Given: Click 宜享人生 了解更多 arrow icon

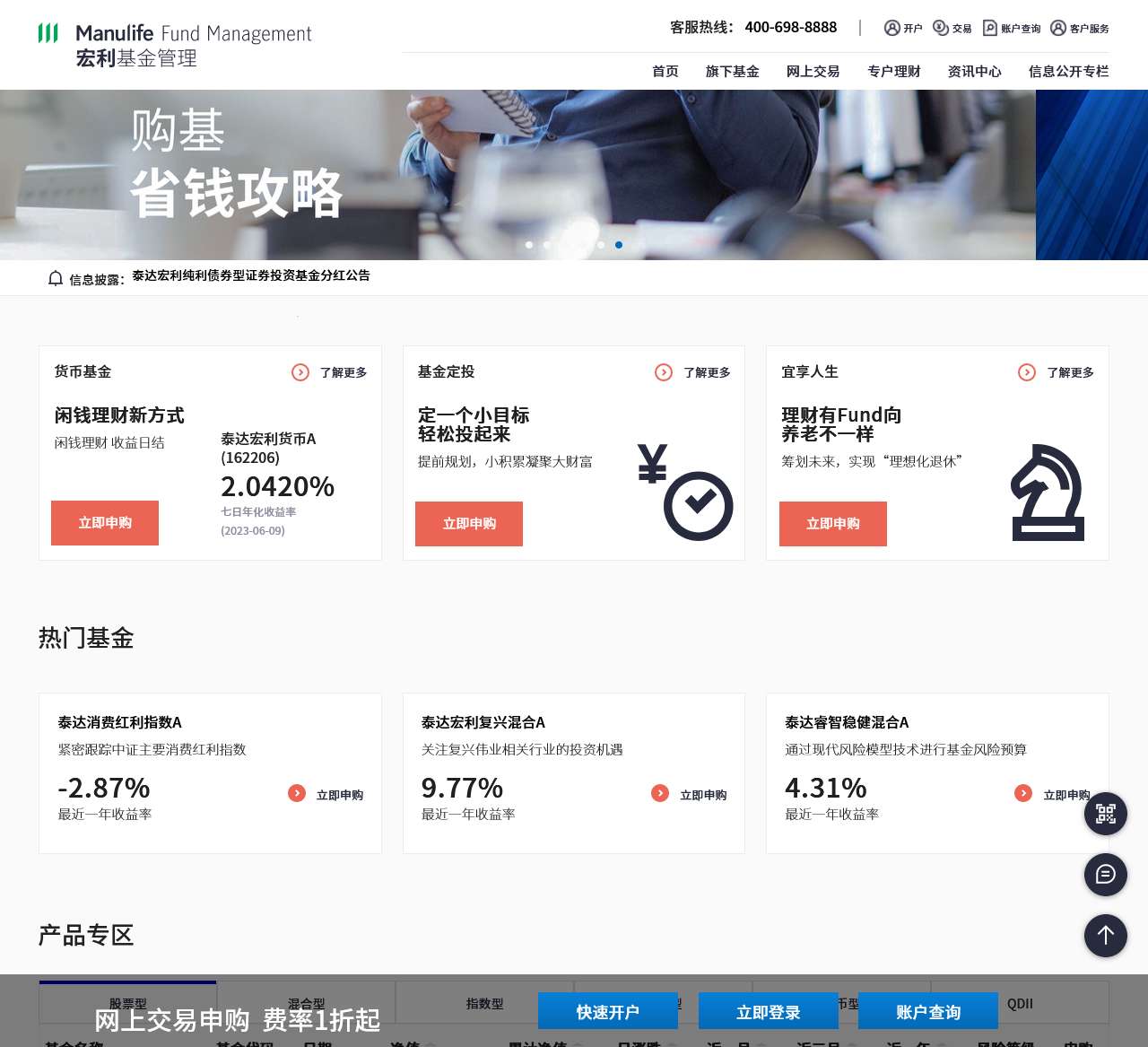Looking at the screenshot, I should click(1027, 372).
